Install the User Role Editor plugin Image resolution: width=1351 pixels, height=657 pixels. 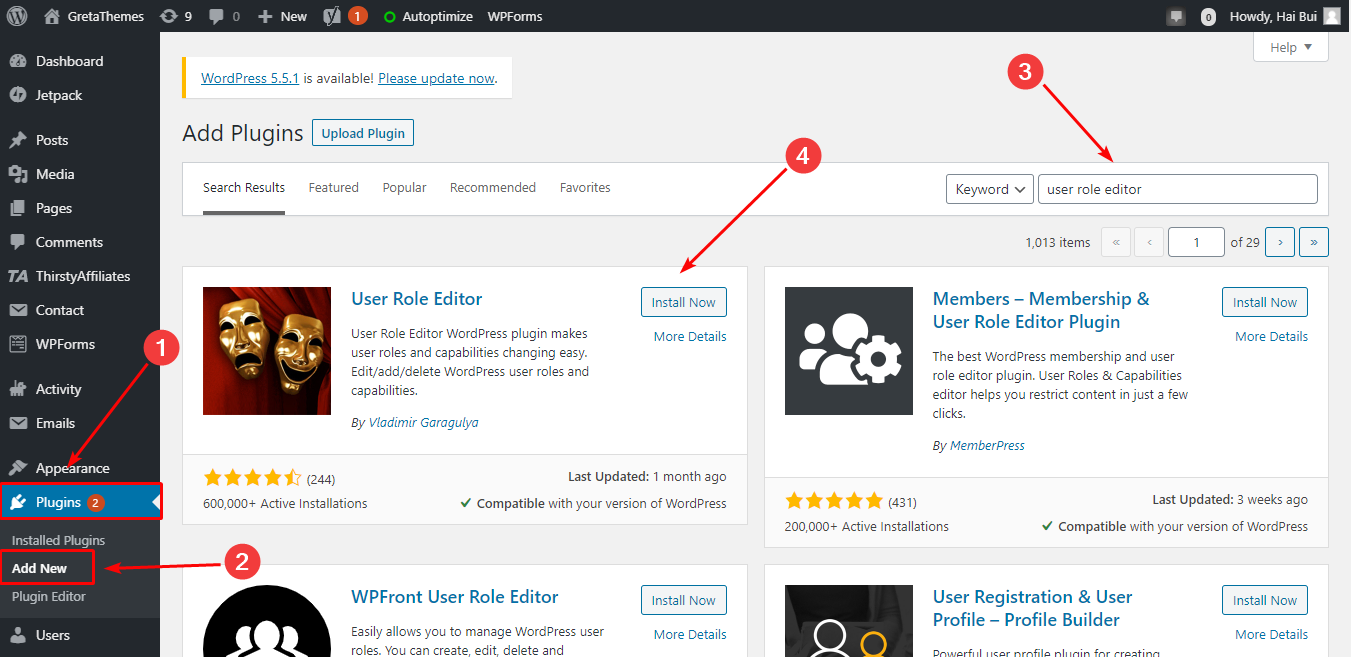click(x=684, y=302)
